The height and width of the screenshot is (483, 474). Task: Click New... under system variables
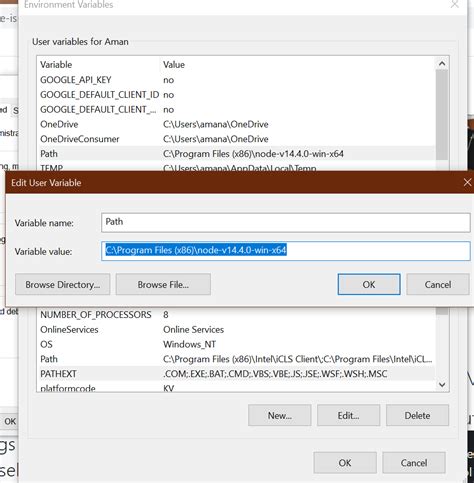pos(280,415)
